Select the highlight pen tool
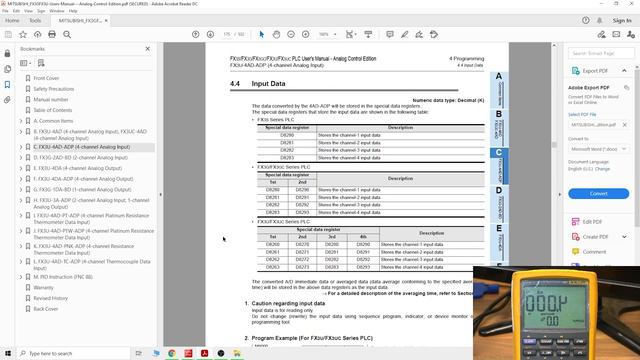This screenshot has width=640, height=360. [x=404, y=35]
